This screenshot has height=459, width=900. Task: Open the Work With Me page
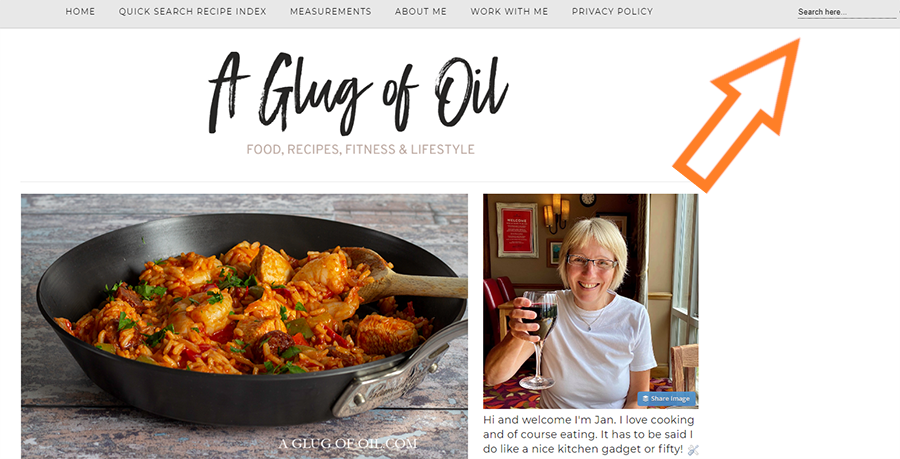(x=509, y=11)
